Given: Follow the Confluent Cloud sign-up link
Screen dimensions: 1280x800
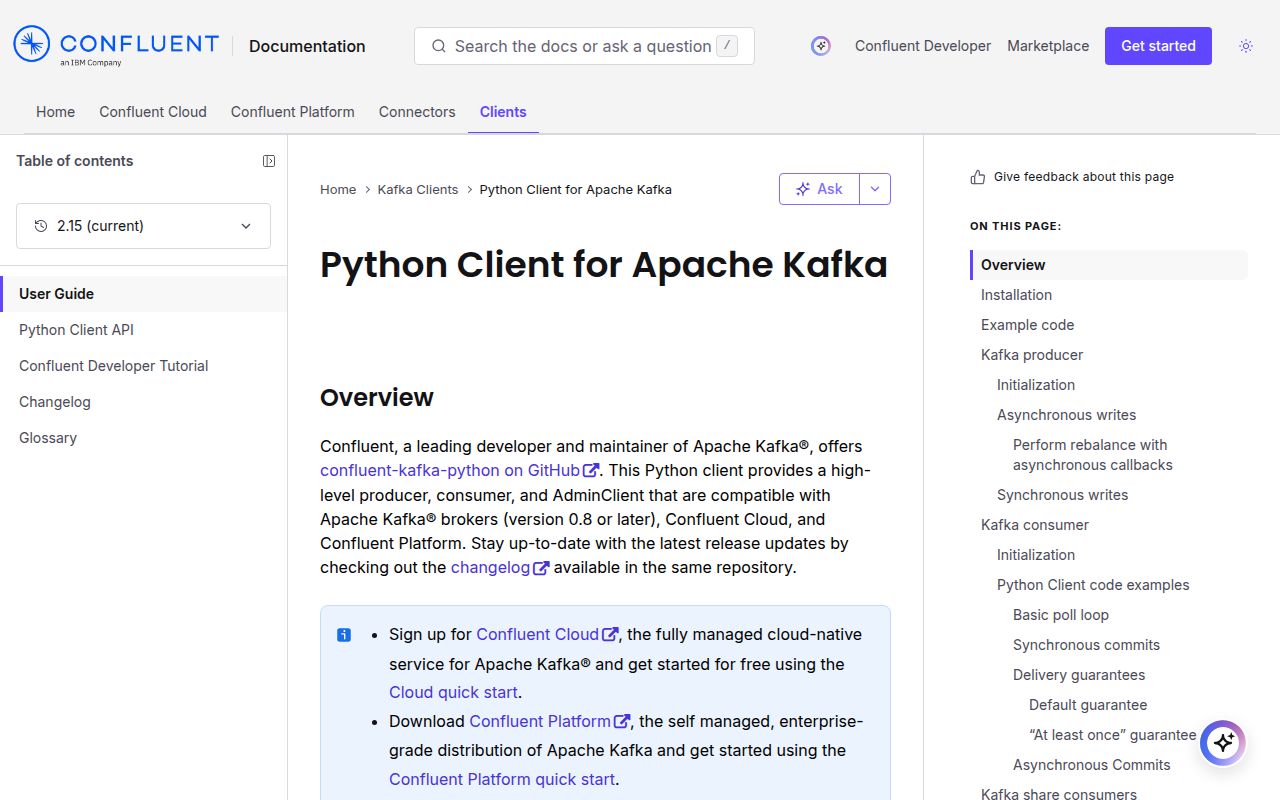Looking at the screenshot, I should (547, 634).
